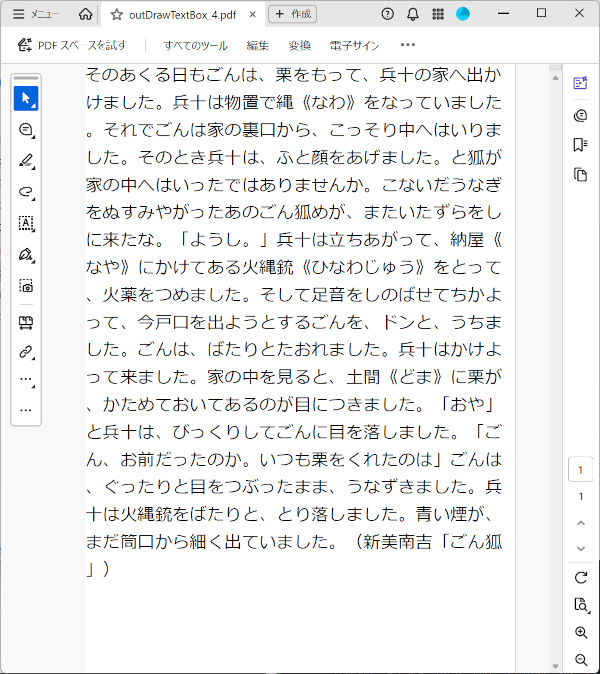Click PDF スペースを試す
The width and height of the screenshot is (600, 674).
pyautogui.click(x=73, y=45)
